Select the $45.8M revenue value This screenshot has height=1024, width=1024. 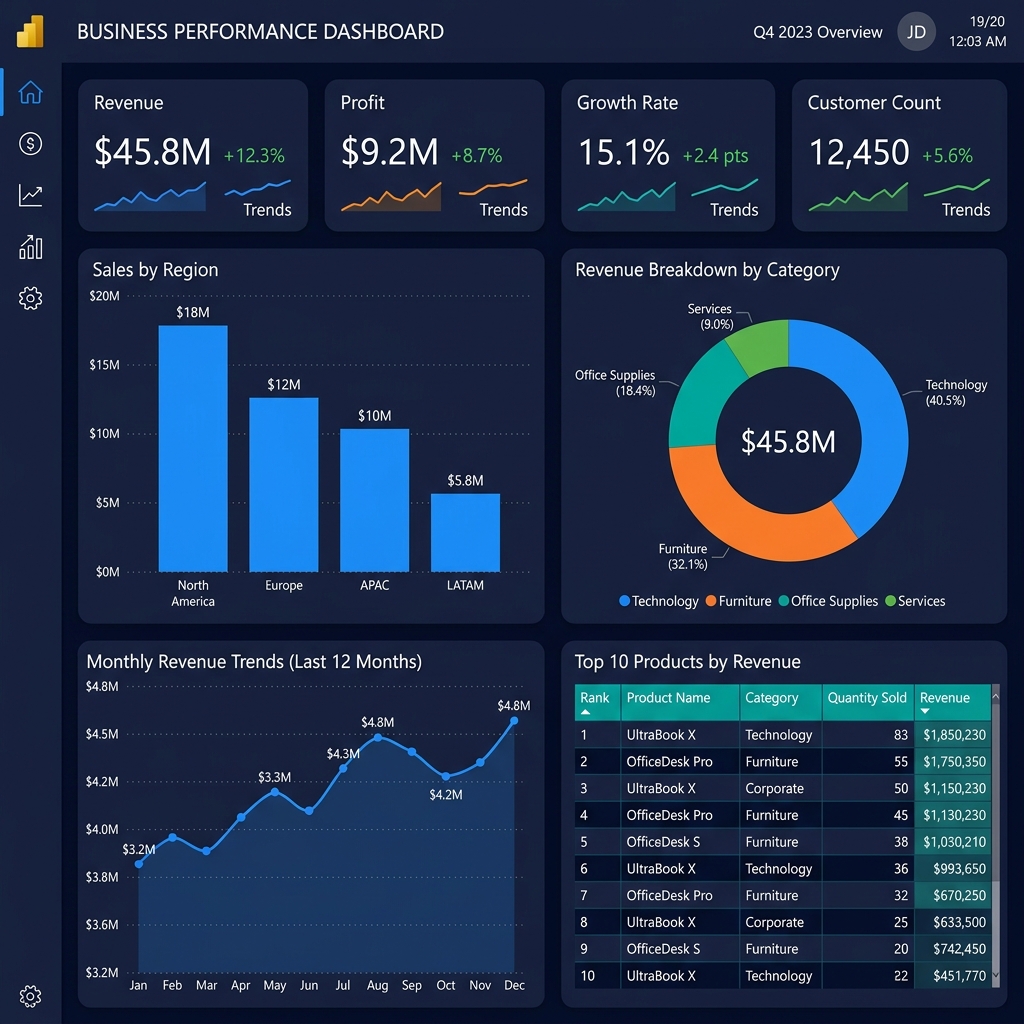152,152
